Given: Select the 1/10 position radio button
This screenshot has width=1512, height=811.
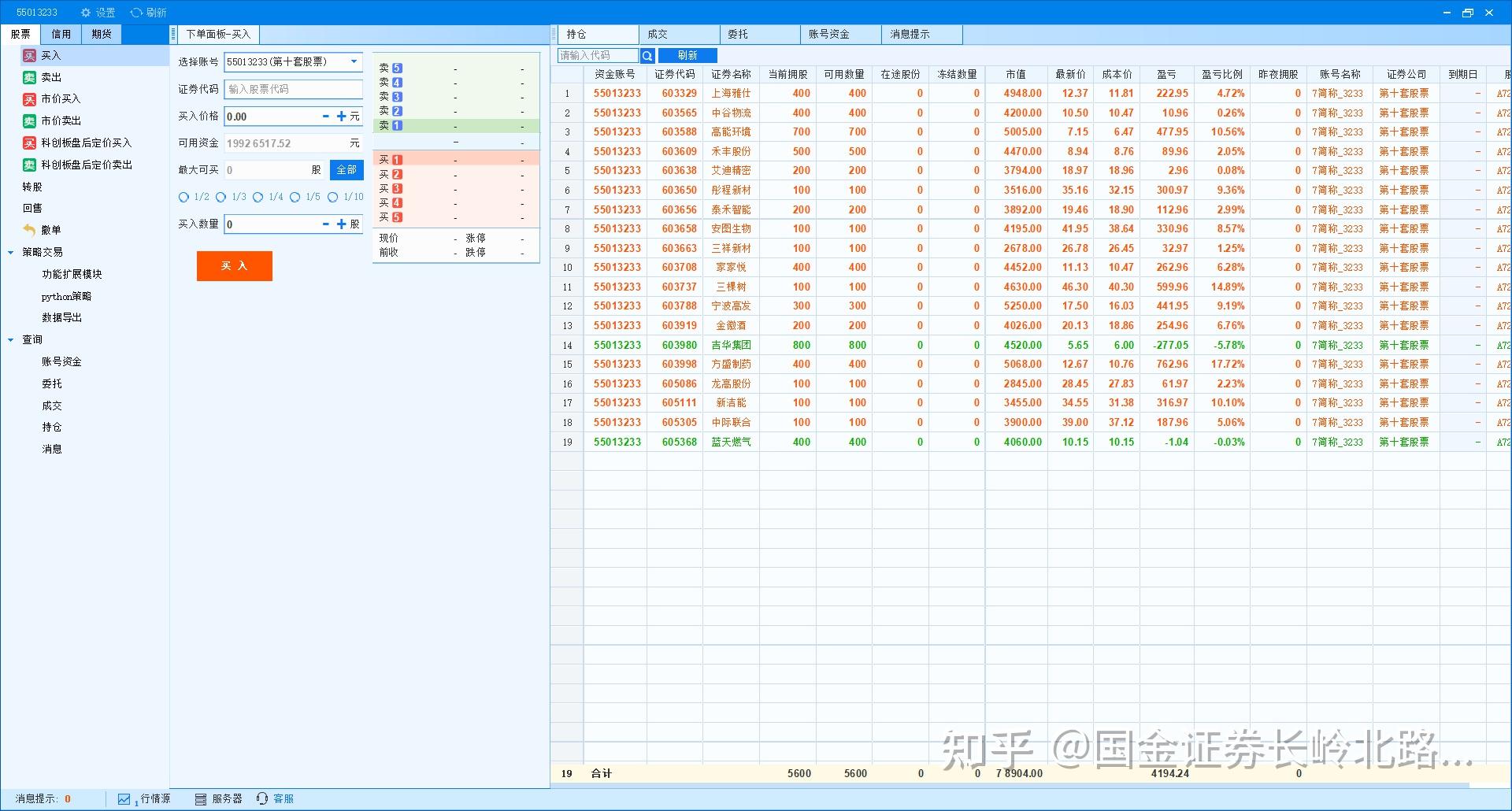Looking at the screenshot, I should pos(334,198).
